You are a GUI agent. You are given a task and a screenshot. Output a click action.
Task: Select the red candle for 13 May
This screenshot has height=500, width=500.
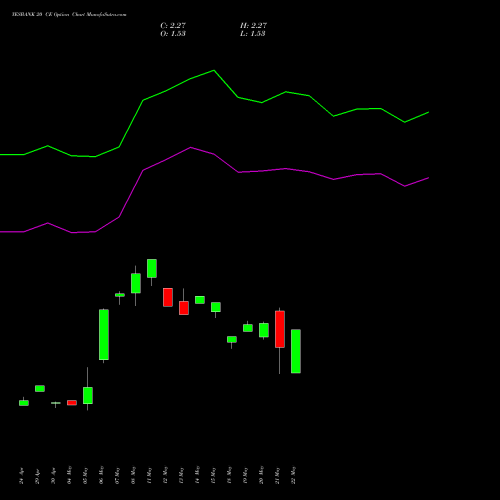pyautogui.click(x=184, y=308)
